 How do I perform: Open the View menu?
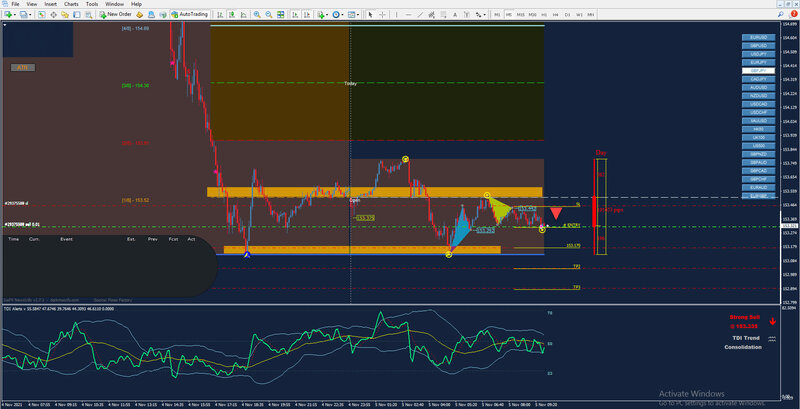(32, 4)
